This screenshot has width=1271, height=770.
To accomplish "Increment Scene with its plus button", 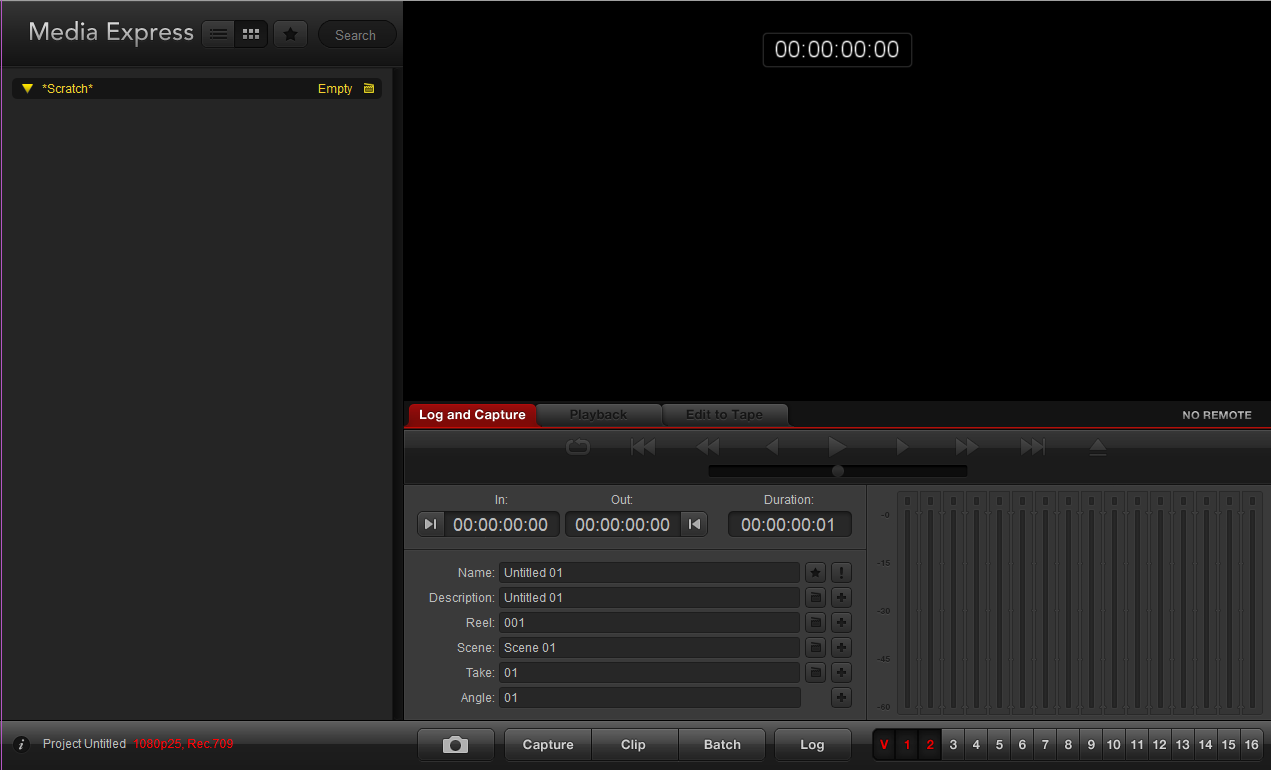I will pos(842,648).
